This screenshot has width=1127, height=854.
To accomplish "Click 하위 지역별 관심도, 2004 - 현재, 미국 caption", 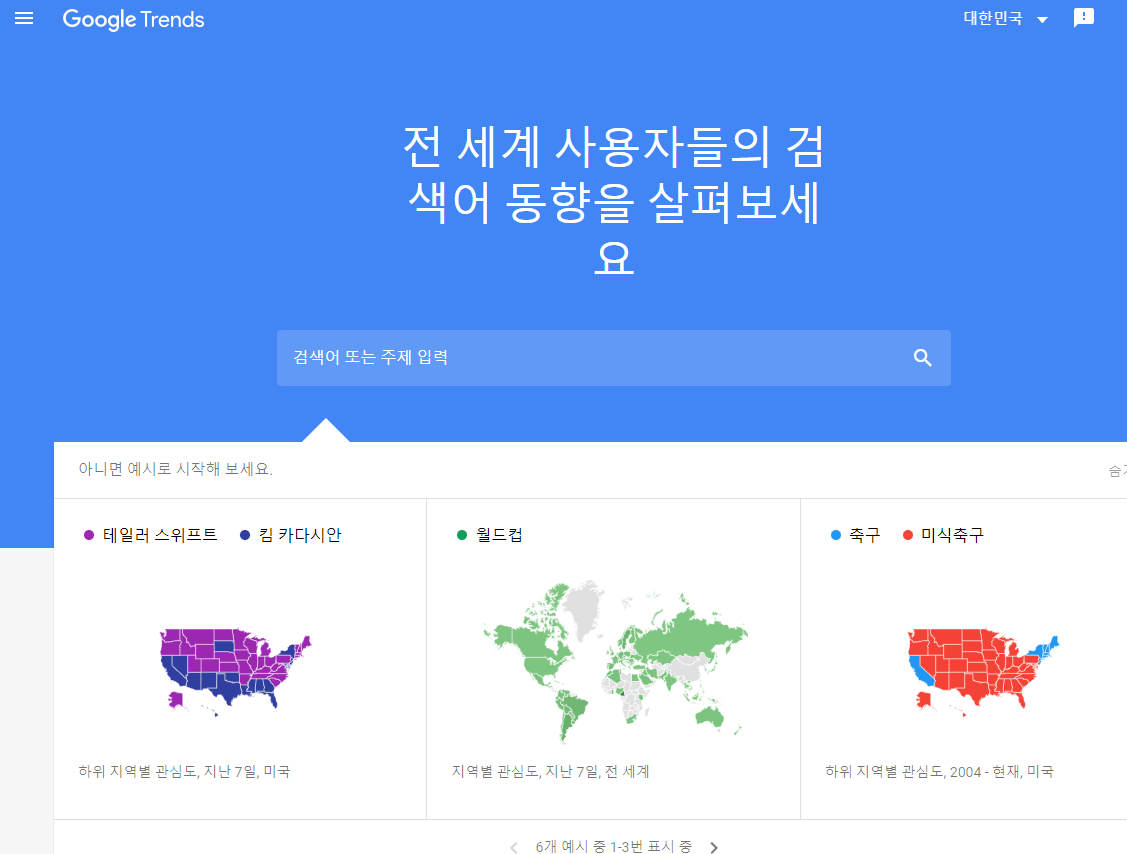I will pyautogui.click(x=939, y=771).
